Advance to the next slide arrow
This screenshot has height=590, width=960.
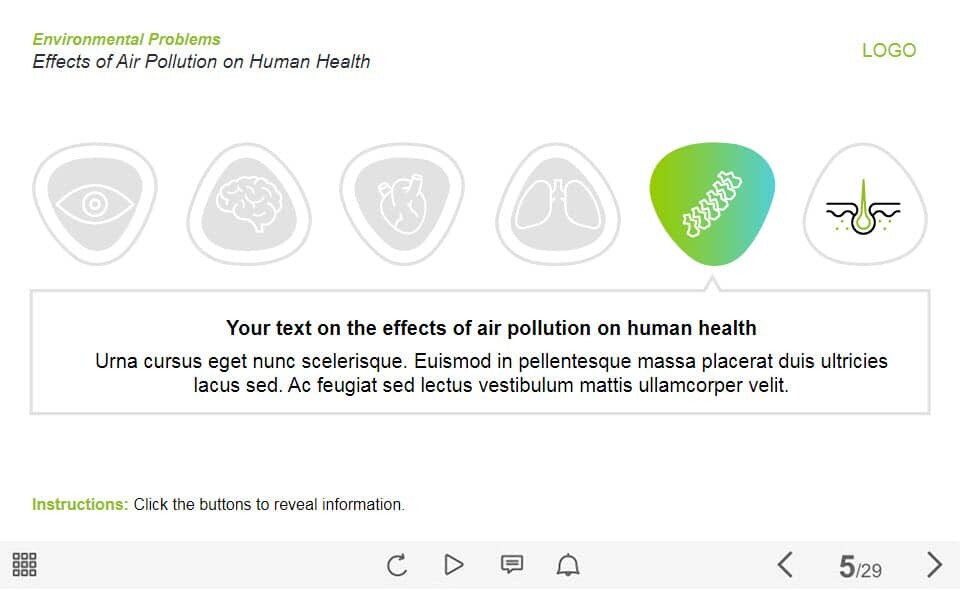click(934, 564)
